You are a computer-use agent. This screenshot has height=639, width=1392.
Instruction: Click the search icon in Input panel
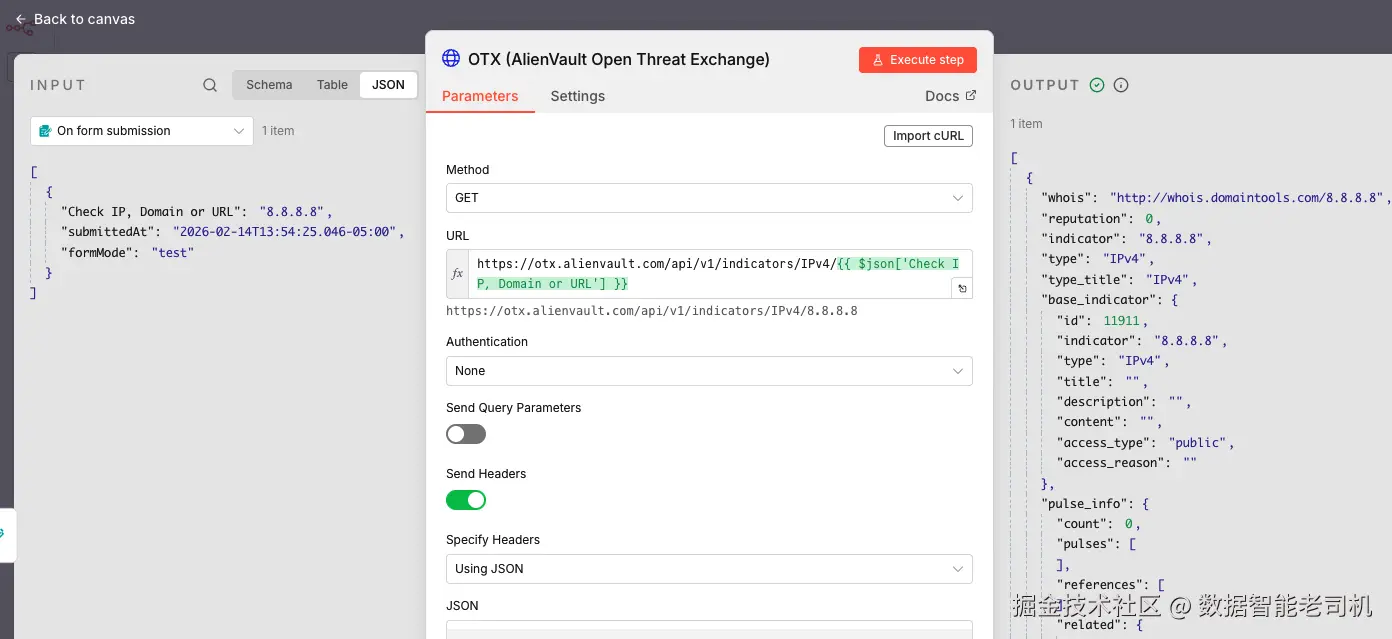pyautogui.click(x=210, y=85)
